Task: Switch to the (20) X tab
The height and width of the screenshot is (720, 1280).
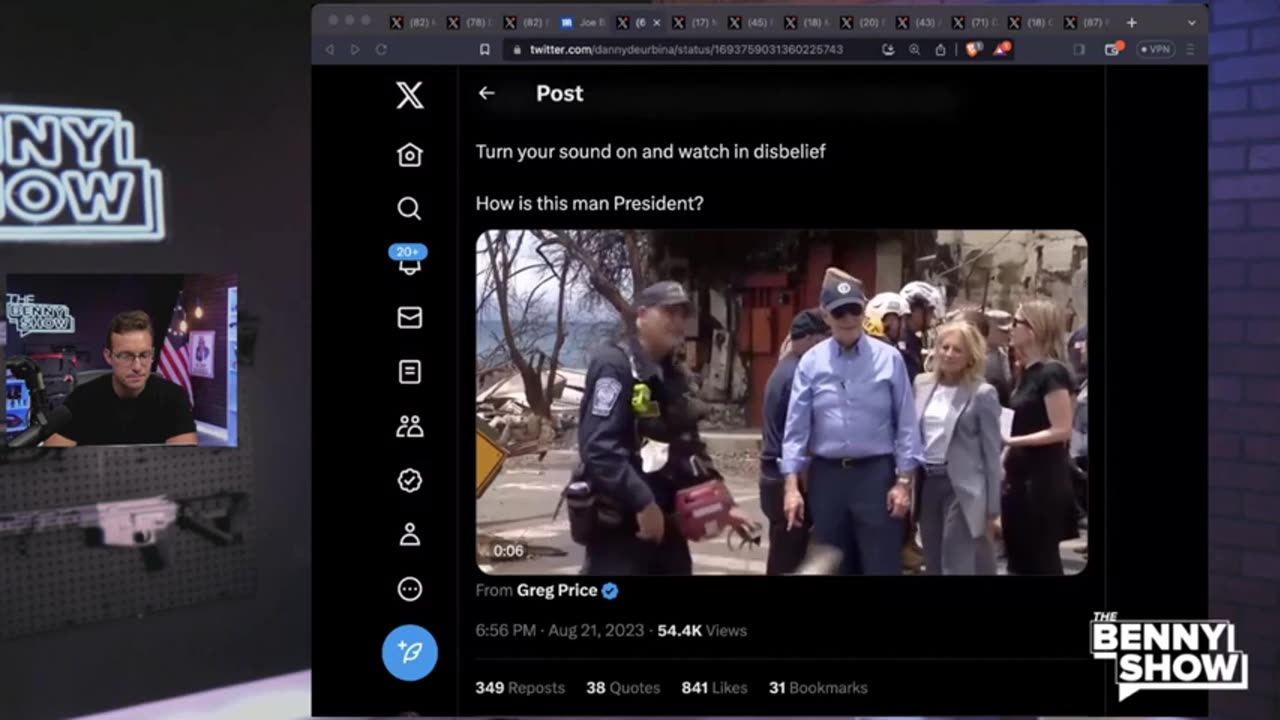Action: click(x=863, y=22)
